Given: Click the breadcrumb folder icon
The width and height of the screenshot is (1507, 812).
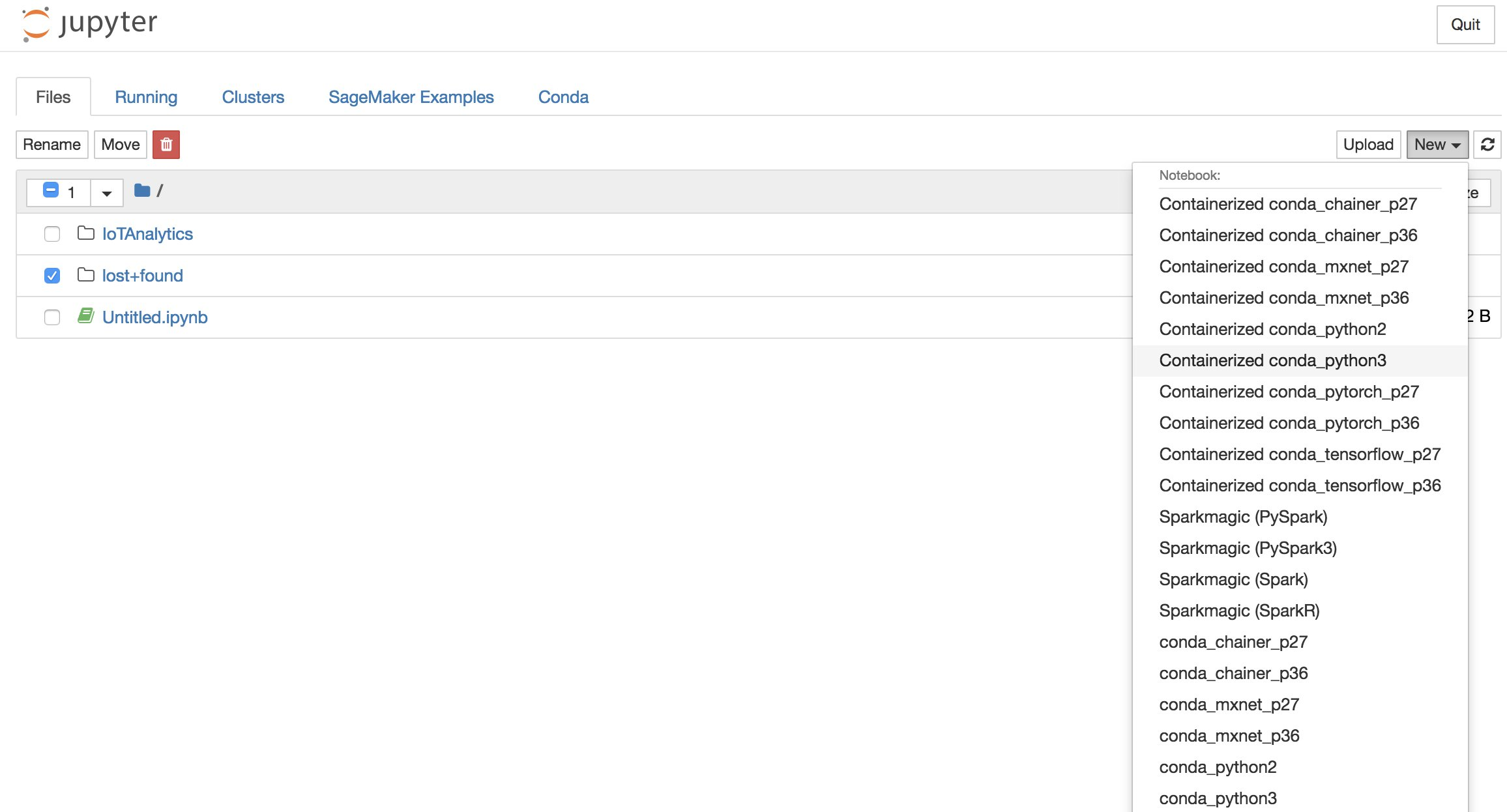Looking at the screenshot, I should click(x=142, y=190).
